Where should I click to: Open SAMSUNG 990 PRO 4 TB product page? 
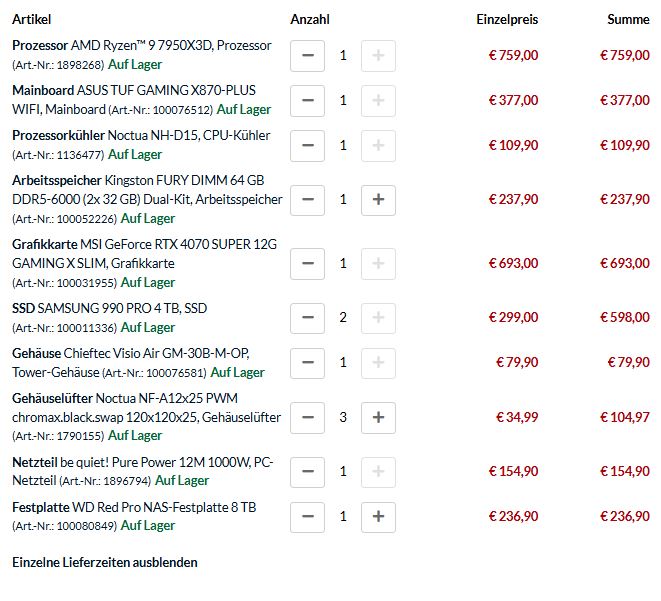click(122, 308)
